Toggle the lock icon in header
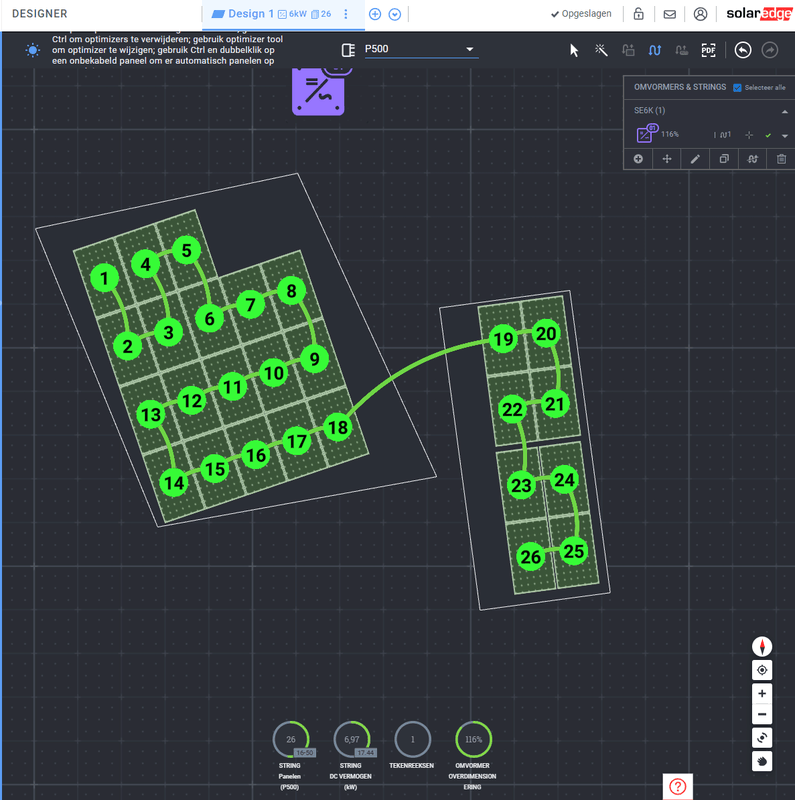795x800 pixels. pos(638,14)
